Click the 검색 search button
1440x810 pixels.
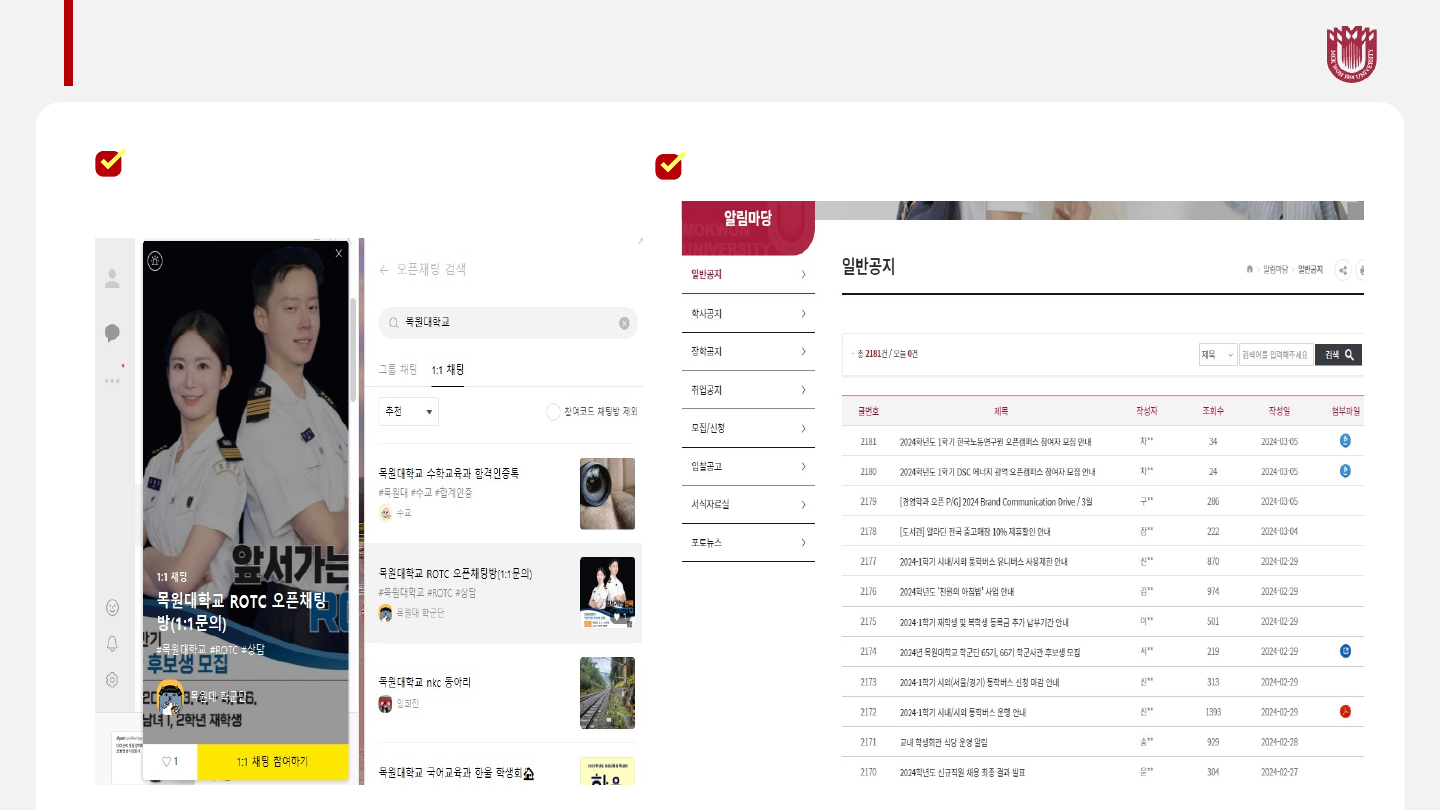point(1338,355)
